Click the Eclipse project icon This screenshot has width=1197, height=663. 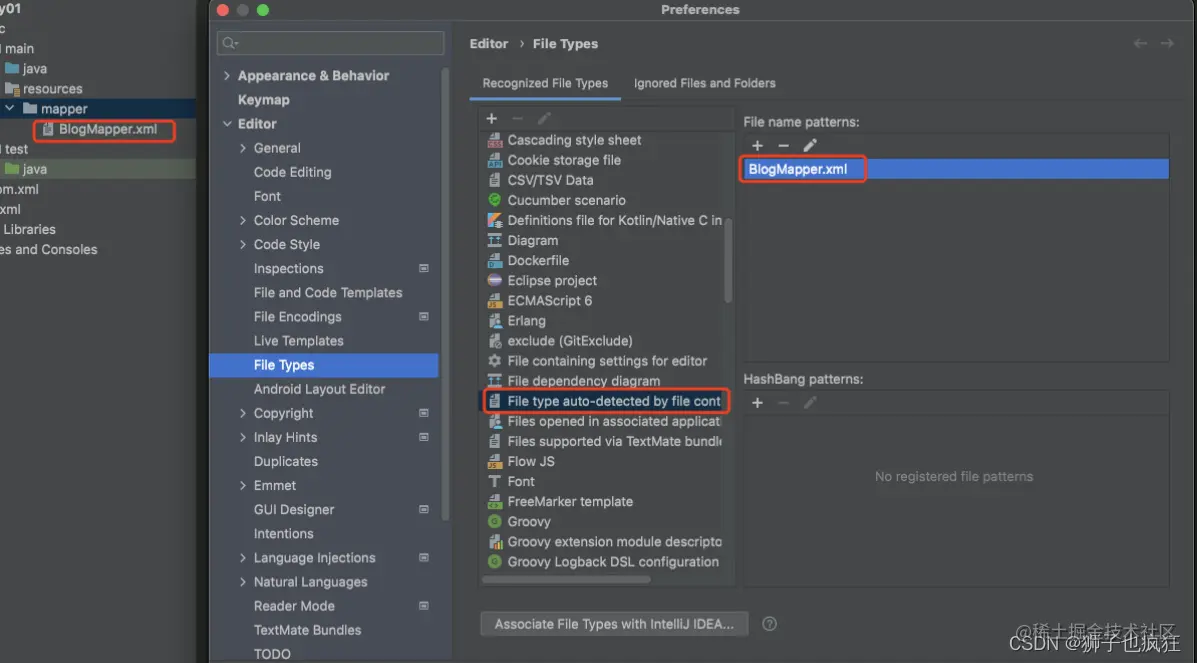pos(495,280)
